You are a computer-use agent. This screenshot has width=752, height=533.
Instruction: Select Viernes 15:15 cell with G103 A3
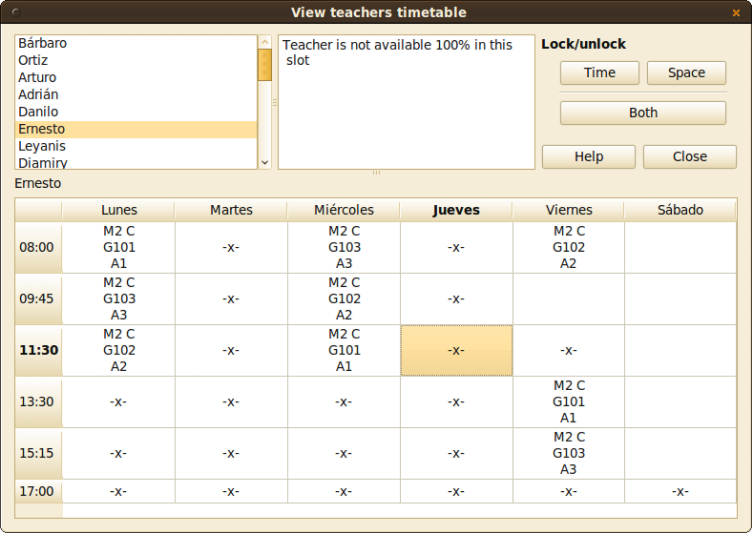[568, 453]
